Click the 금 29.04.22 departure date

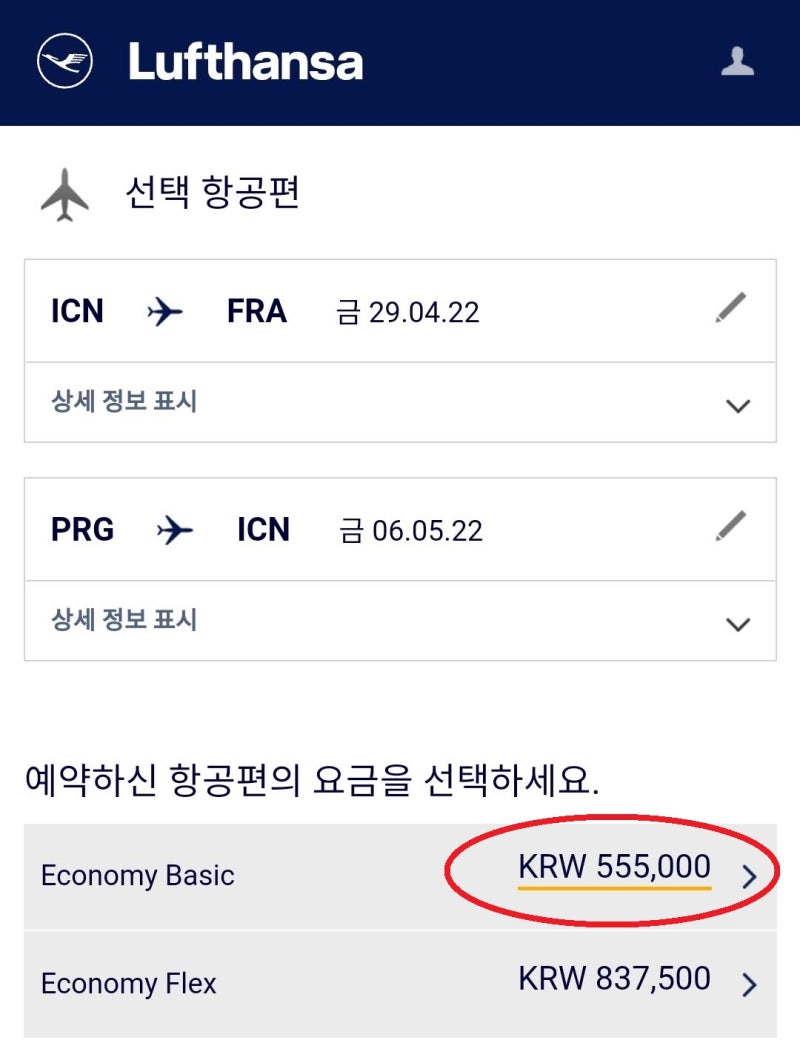point(408,312)
